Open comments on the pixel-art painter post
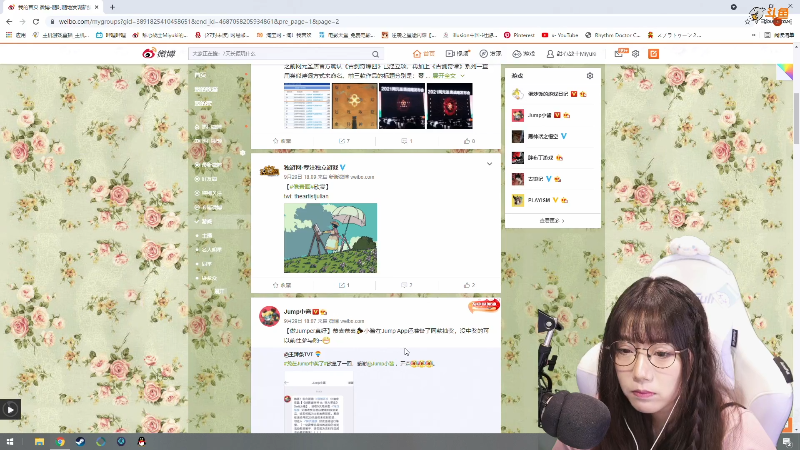The width and height of the screenshot is (800, 450). 407,285
